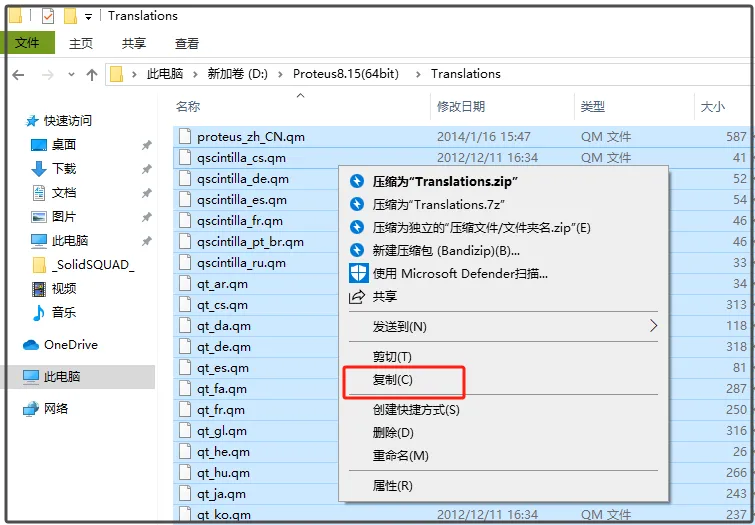Screen dimensions: 755x525
Task: Click the pictures icon beside 图片
Action: [x=39, y=217]
